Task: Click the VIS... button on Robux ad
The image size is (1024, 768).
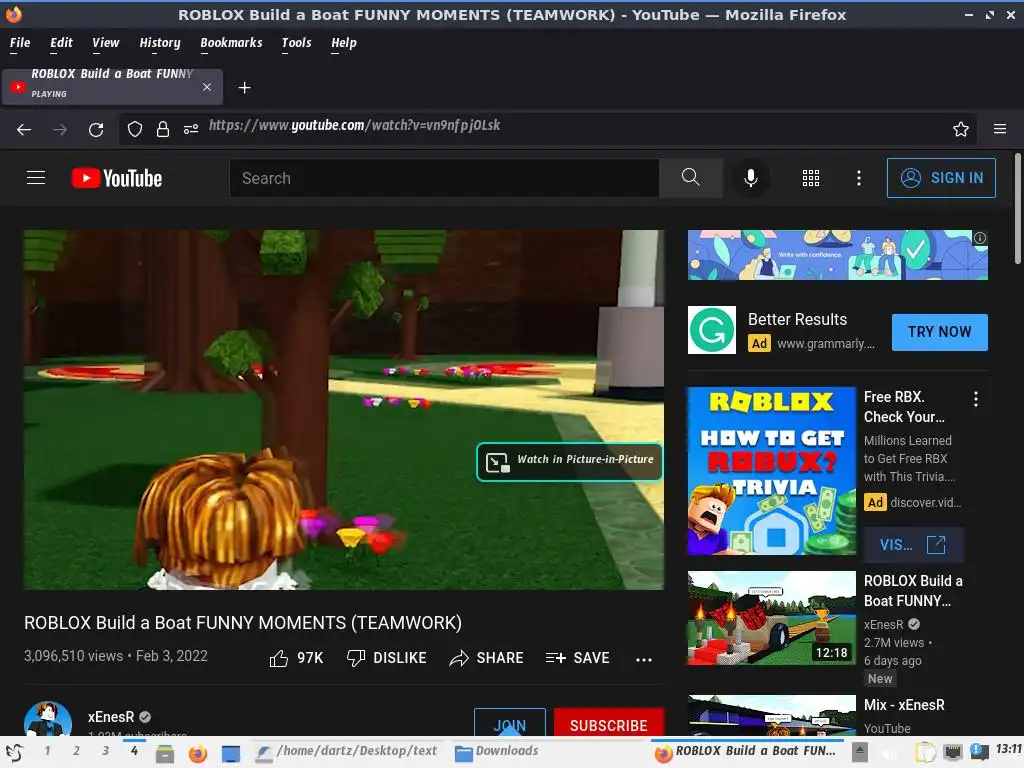Action: click(913, 545)
